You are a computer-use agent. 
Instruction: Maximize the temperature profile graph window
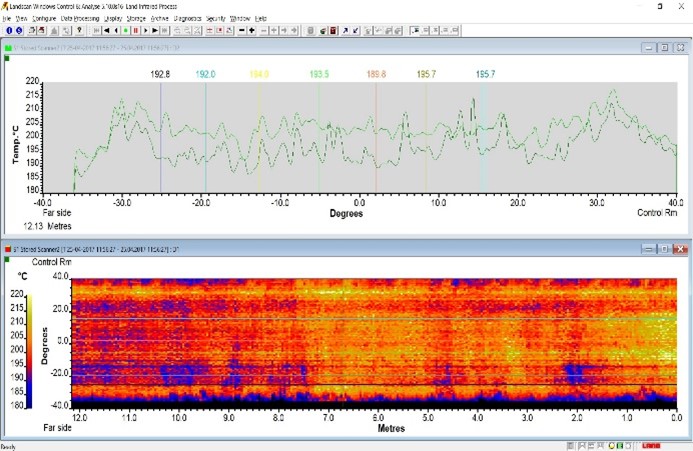pyautogui.click(x=663, y=48)
